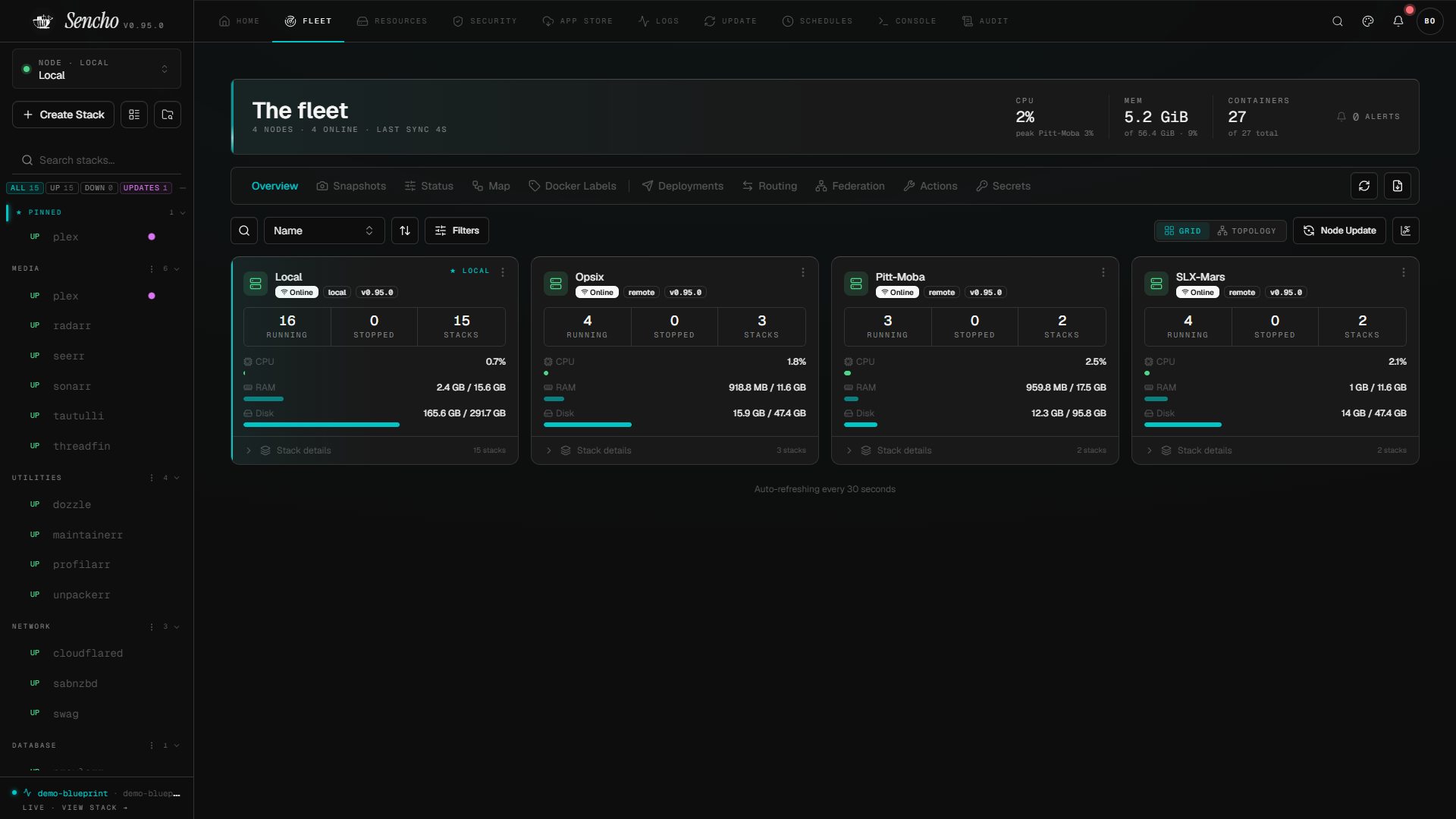This screenshot has height=819, width=1456.
Task: Switch to Grid view
Action: 1183,231
